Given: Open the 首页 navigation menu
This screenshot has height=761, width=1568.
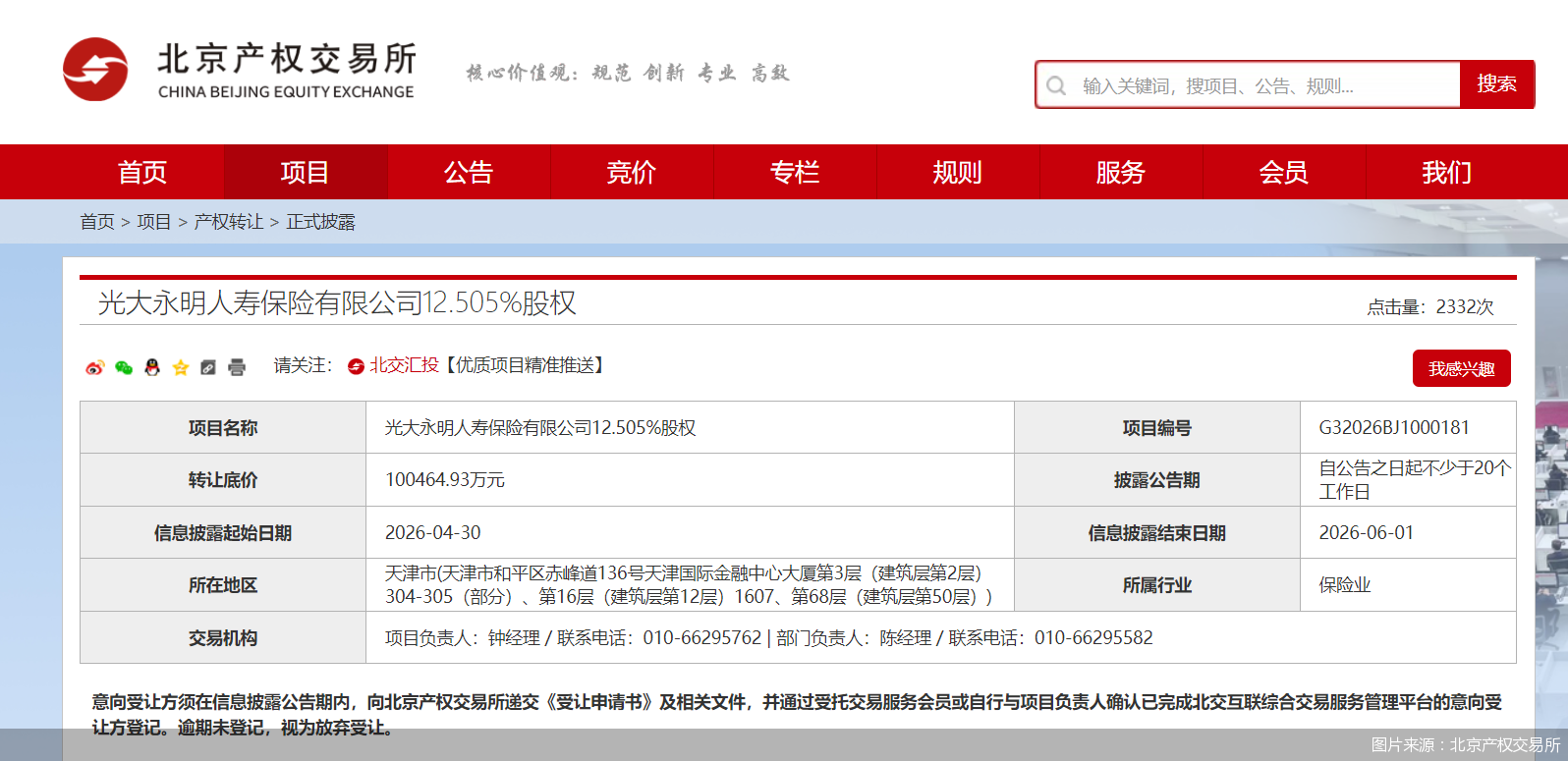Looking at the screenshot, I should (x=142, y=172).
